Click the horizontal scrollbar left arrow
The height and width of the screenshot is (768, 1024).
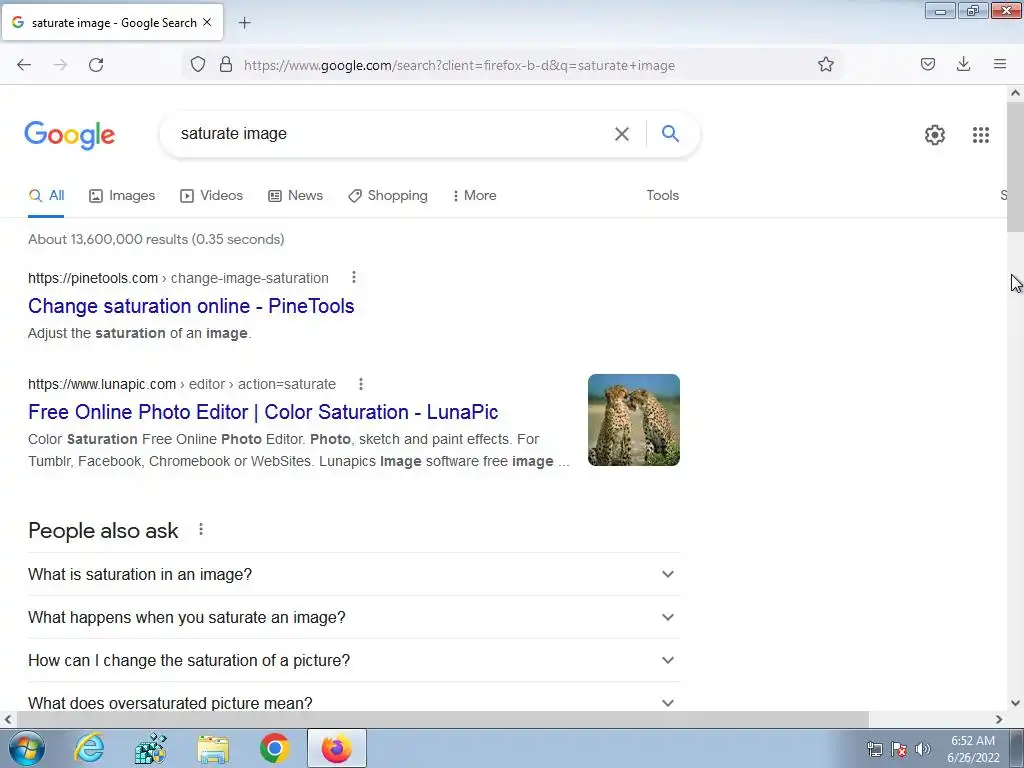pos(8,719)
